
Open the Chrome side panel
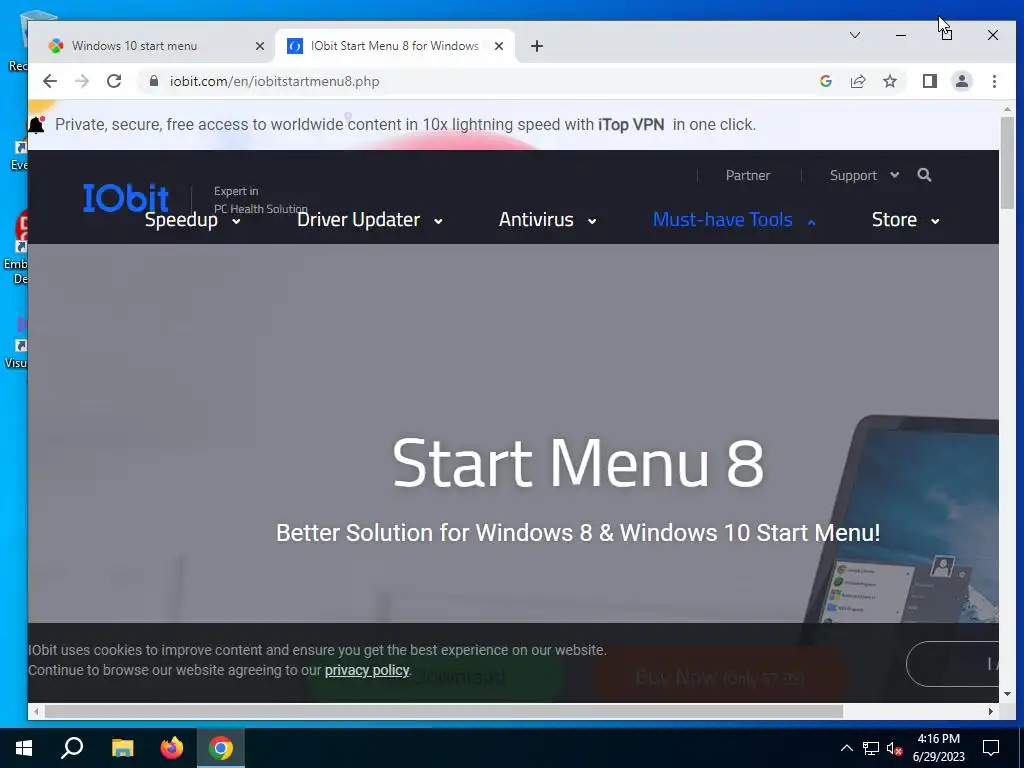click(x=929, y=81)
